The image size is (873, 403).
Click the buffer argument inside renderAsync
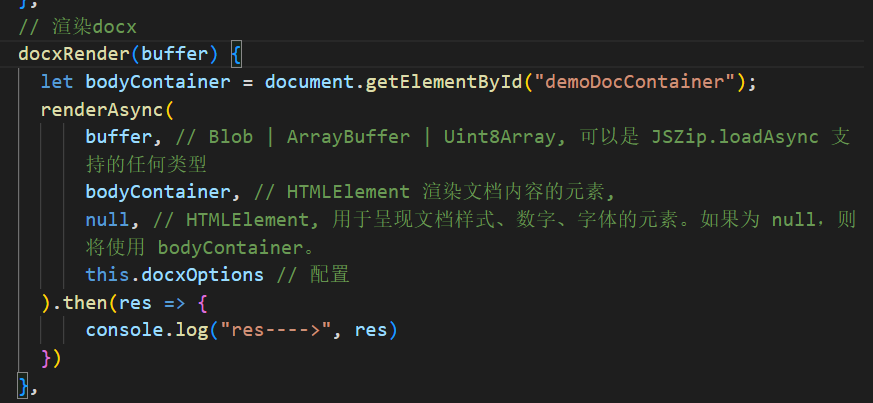pyautogui.click(x=119, y=137)
